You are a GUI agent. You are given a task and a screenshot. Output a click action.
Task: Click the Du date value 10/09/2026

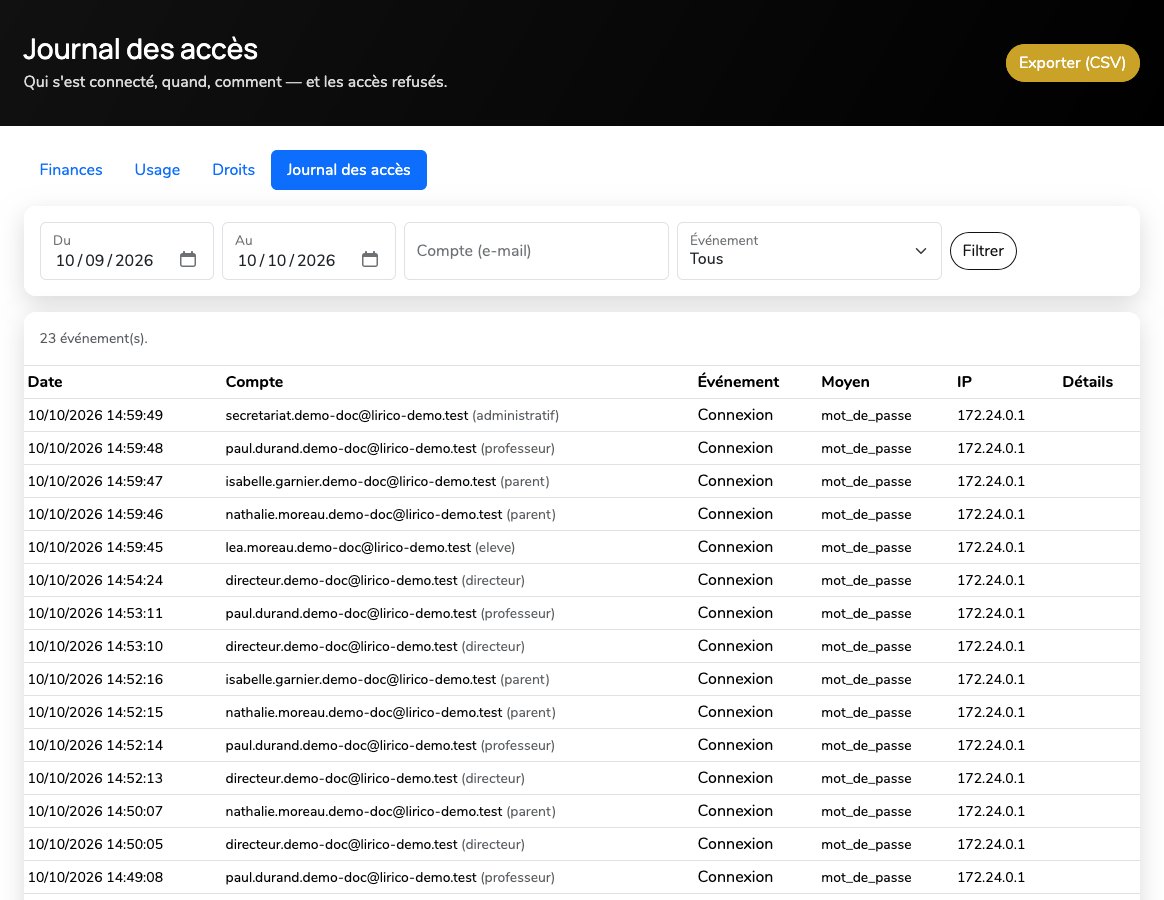[105, 260]
